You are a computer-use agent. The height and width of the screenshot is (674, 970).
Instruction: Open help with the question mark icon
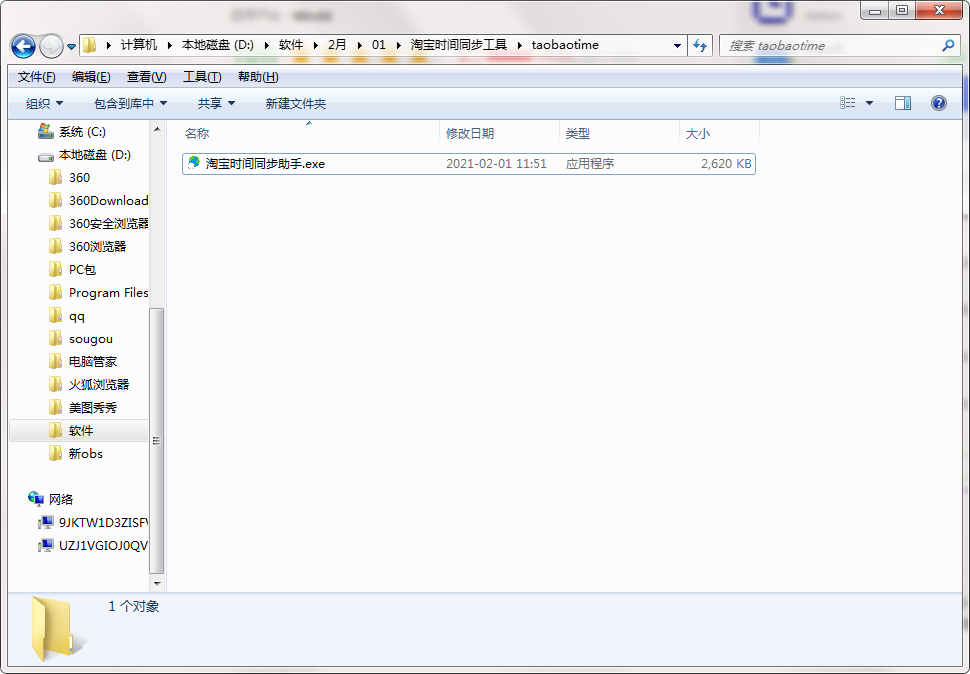click(x=938, y=103)
